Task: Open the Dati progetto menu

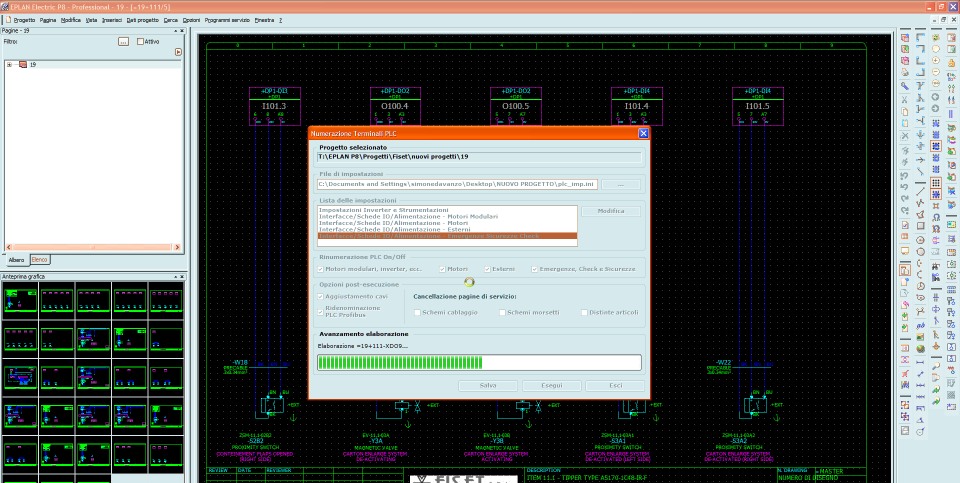Action: click(142, 20)
